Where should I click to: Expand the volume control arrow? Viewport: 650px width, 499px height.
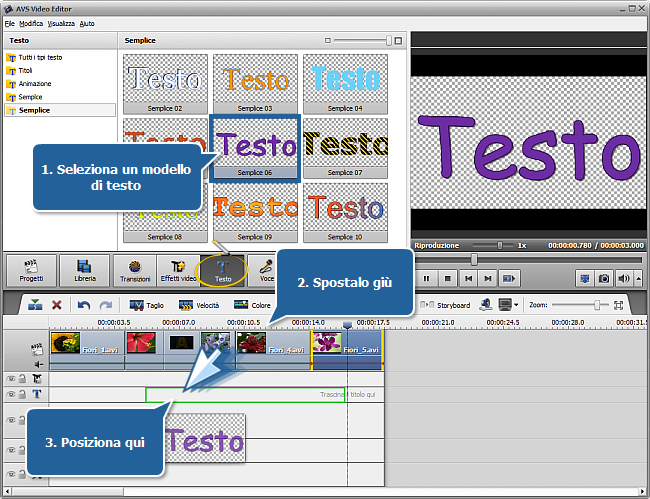click(x=637, y=278)
